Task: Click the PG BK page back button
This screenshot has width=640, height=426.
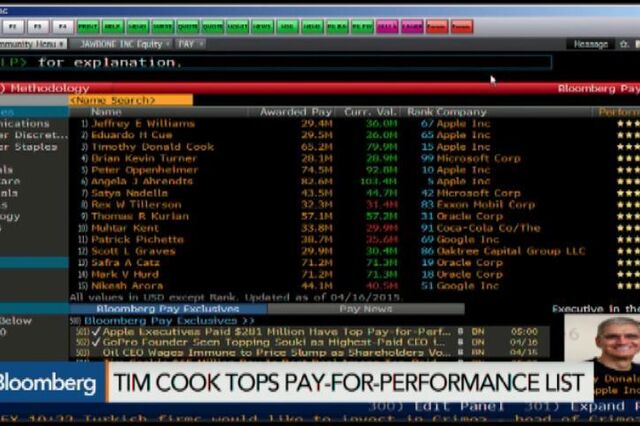Action: coord(337,27)
